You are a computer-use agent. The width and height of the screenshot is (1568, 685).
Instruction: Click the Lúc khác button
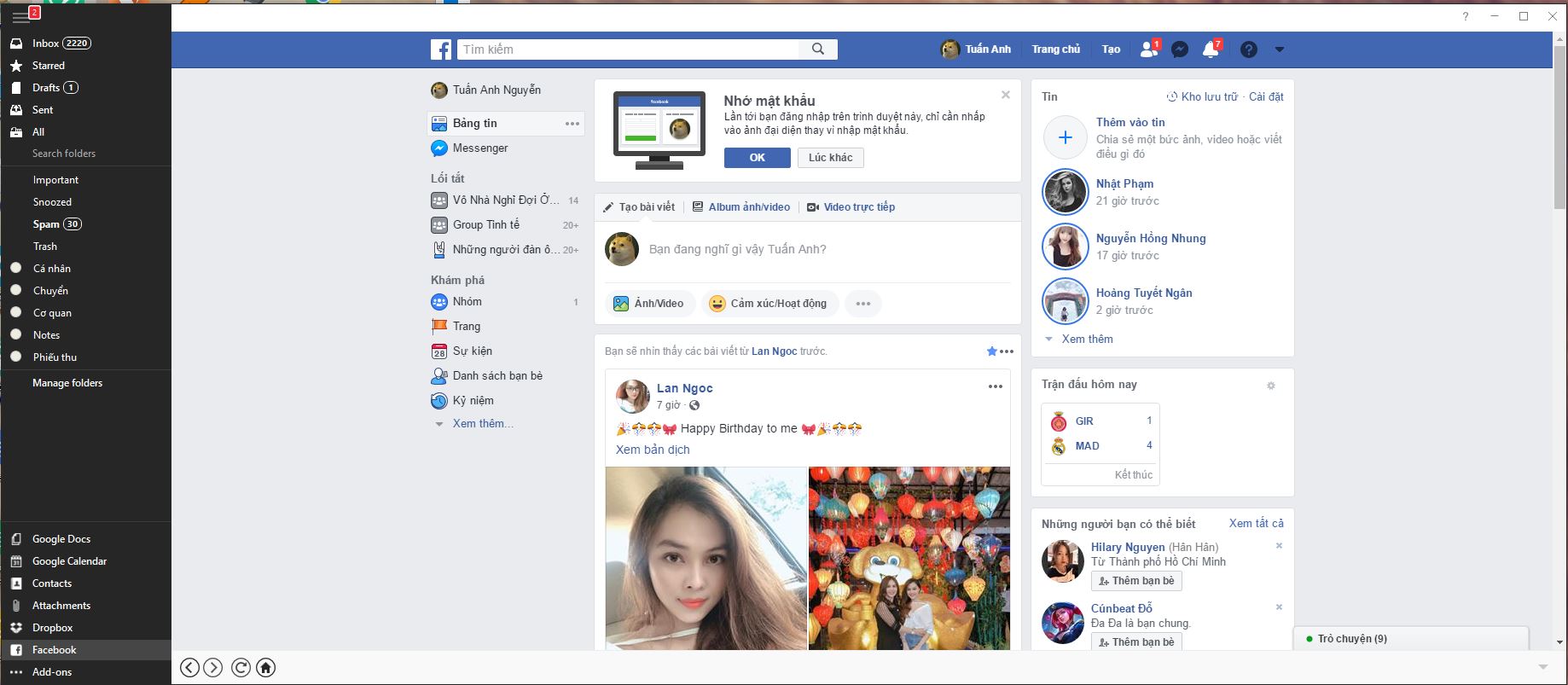(x=831, y=158)
